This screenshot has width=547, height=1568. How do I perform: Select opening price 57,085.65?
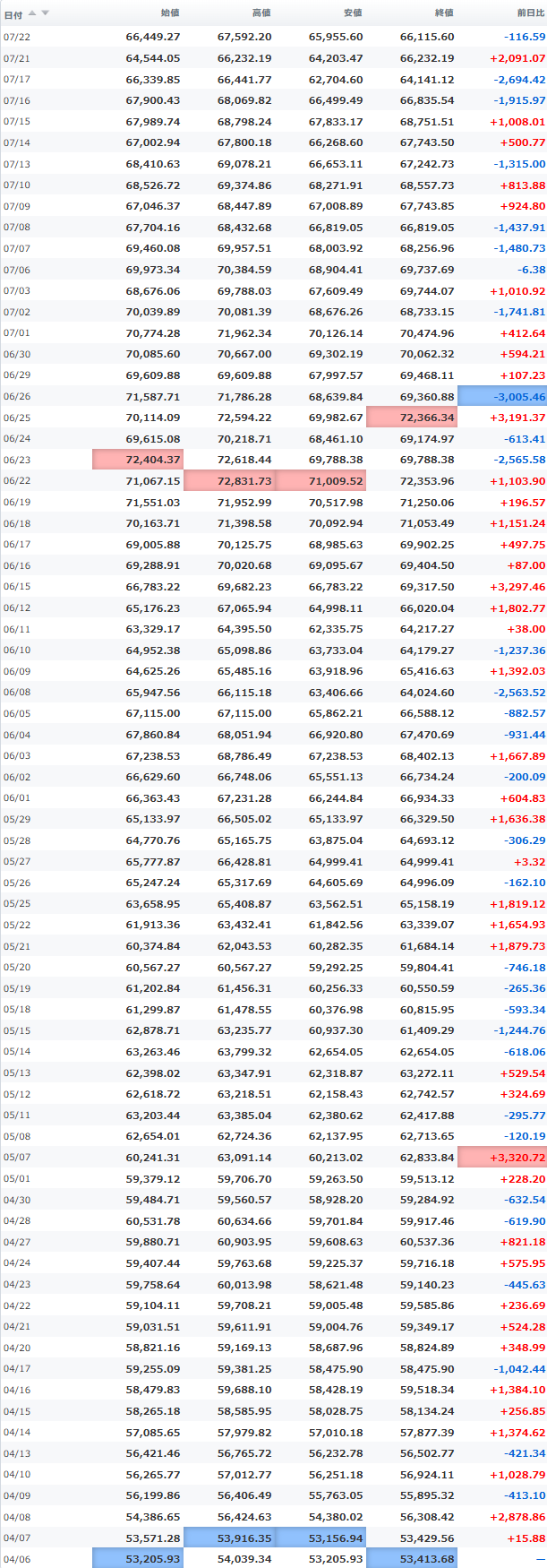coord(153,1433)
